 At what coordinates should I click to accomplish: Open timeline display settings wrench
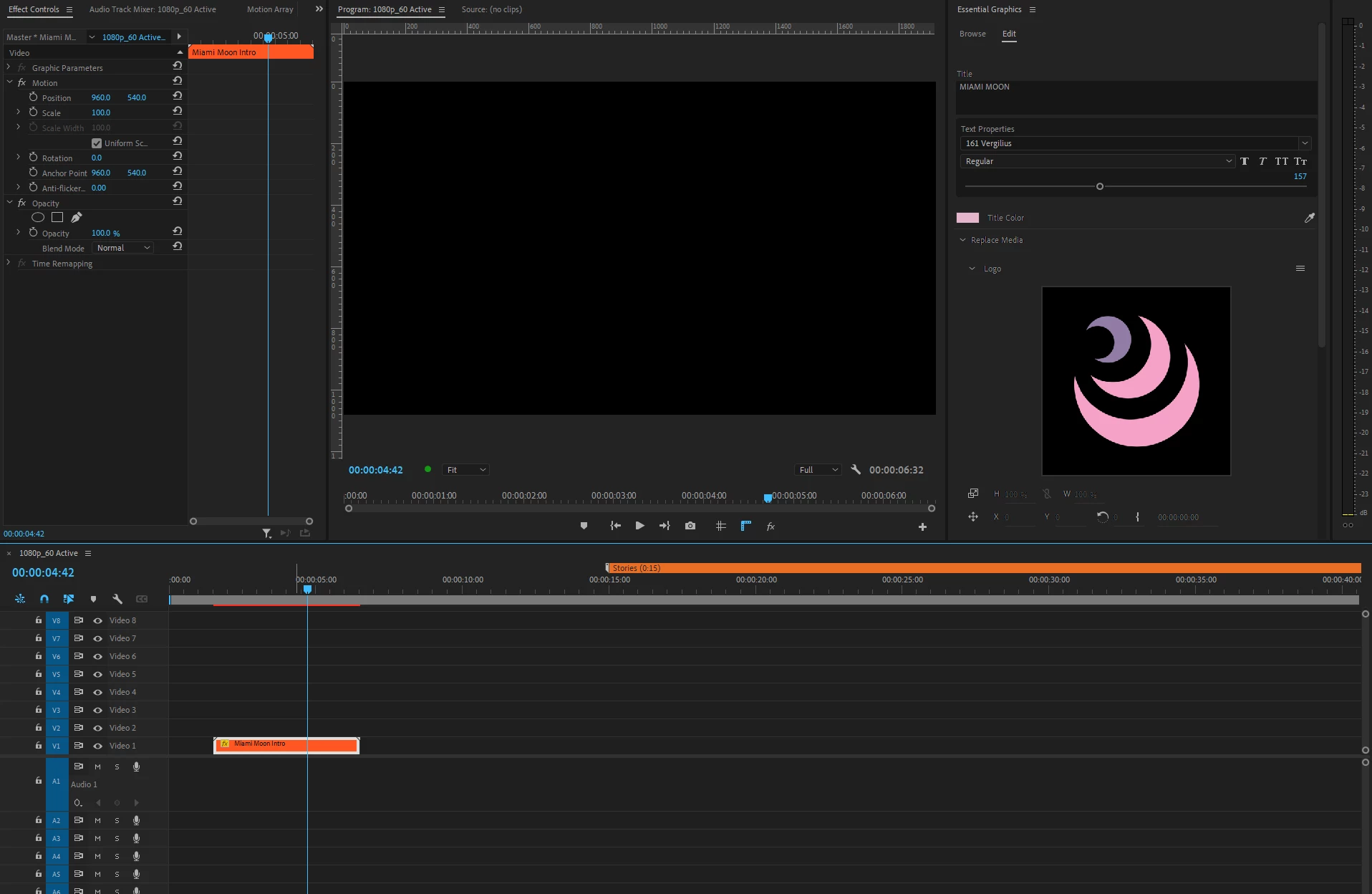117,599
